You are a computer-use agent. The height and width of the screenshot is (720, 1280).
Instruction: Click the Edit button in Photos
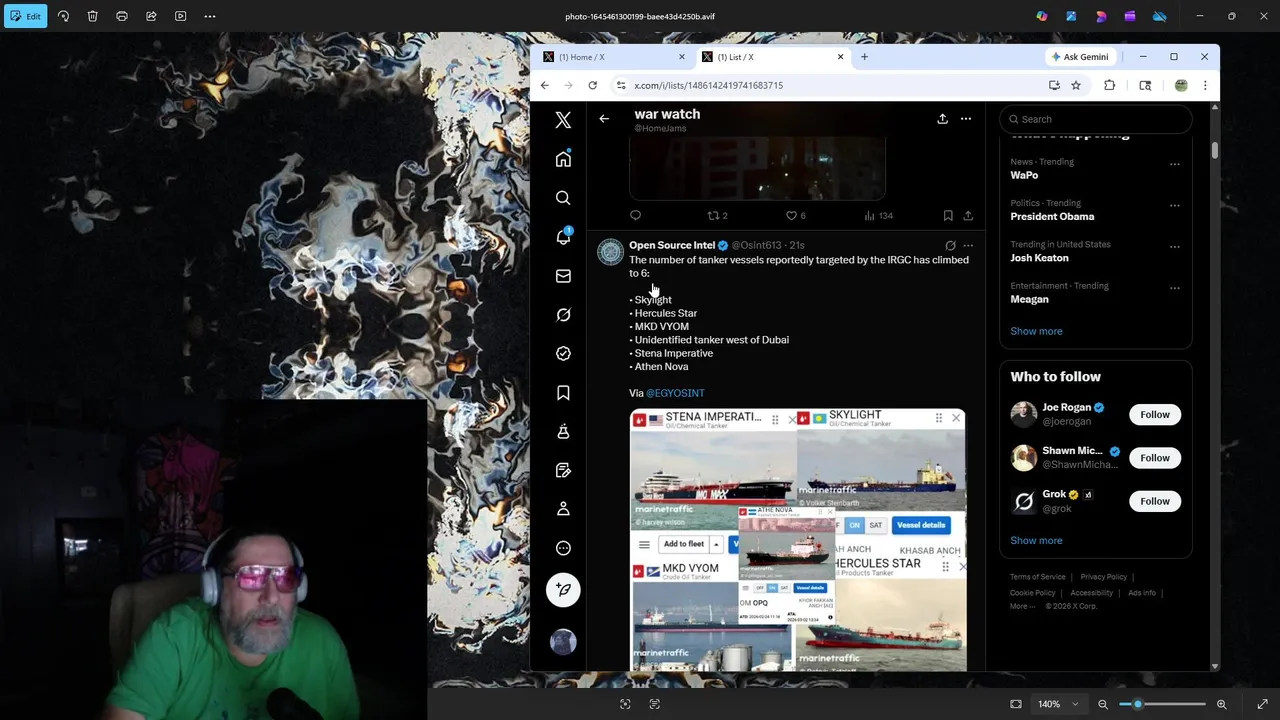pyautogui.click(x=25, y=16)
